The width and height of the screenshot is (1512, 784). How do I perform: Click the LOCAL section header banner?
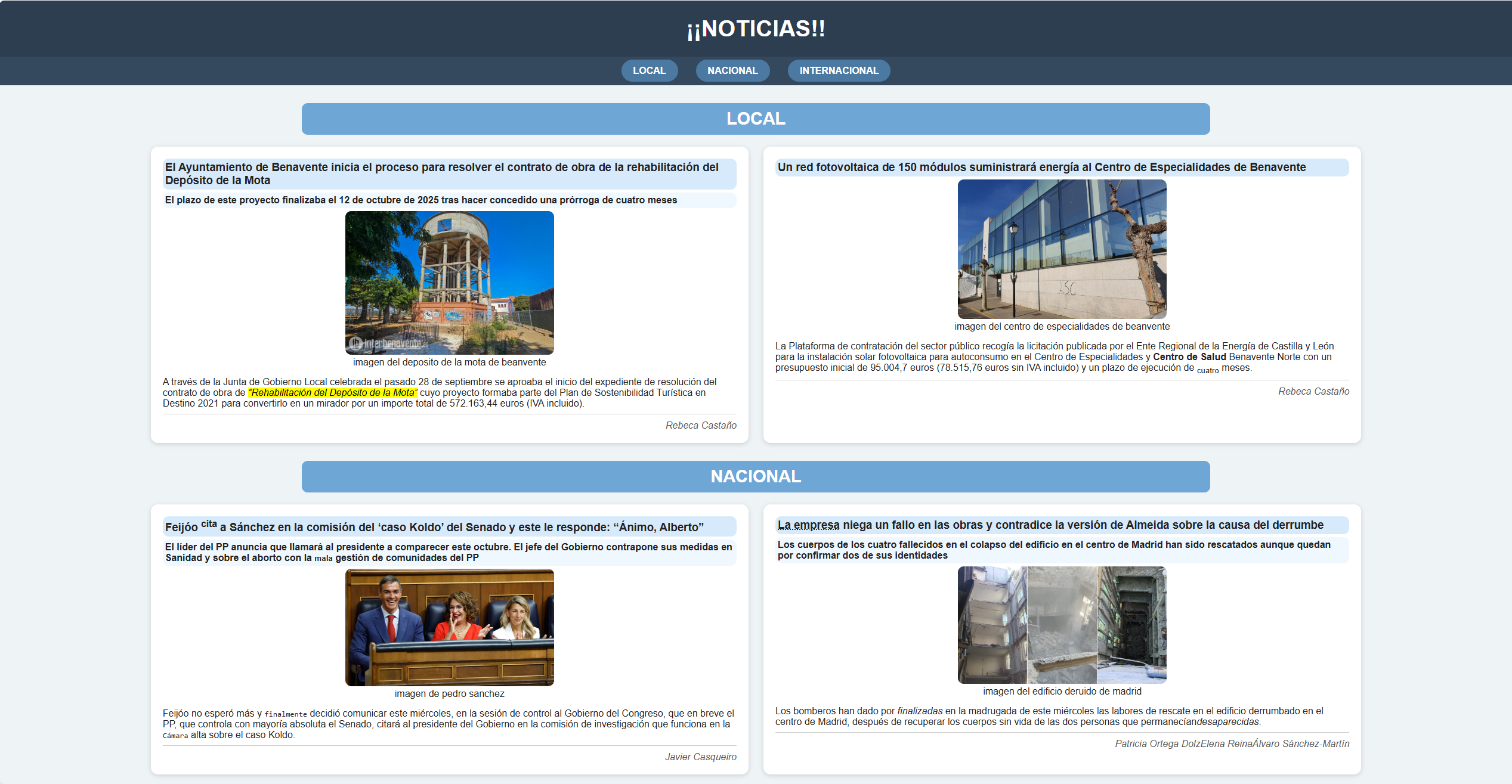click(756, 119)
